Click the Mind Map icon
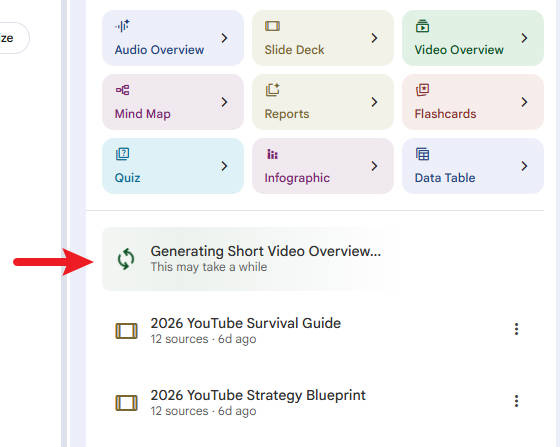The image size is (560, 447). 122,90
